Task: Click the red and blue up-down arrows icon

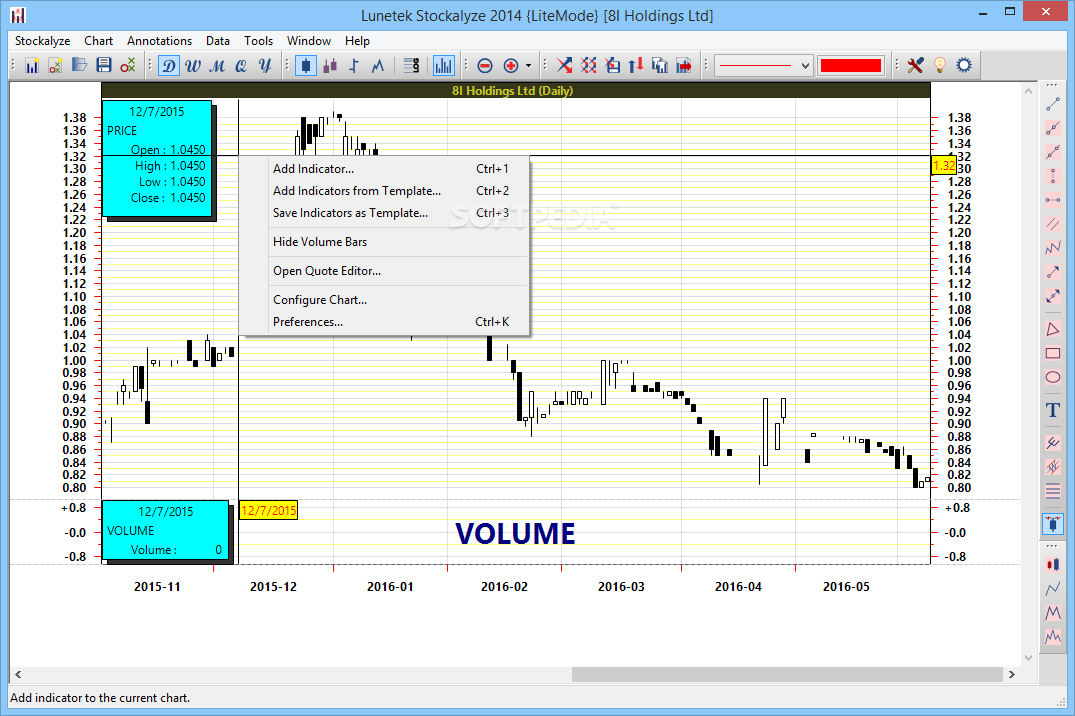Action: tap(636, 66)
